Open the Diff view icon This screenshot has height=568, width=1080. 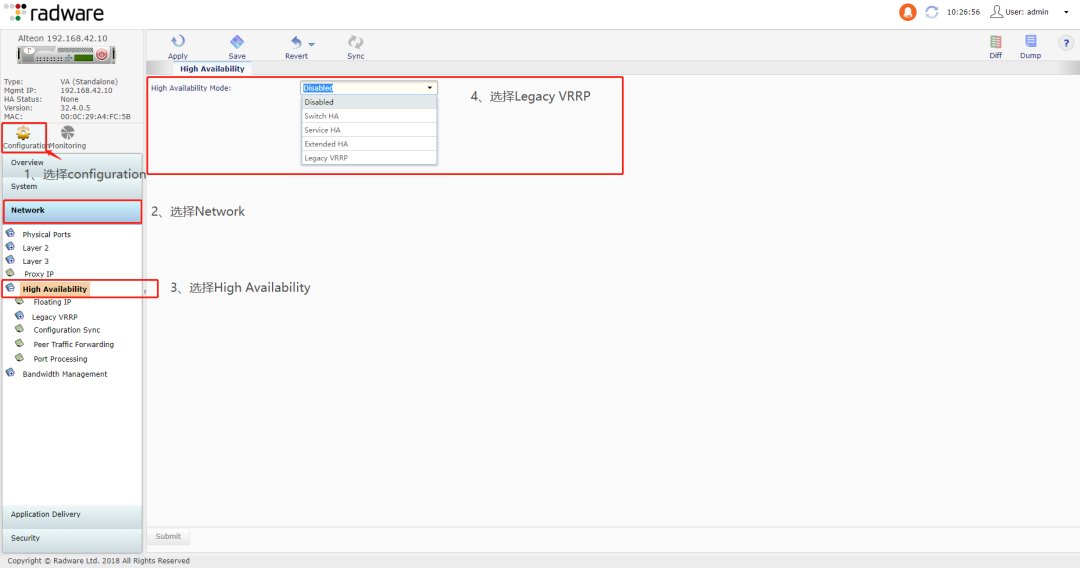pyautogui.click(x=996, y=42)
